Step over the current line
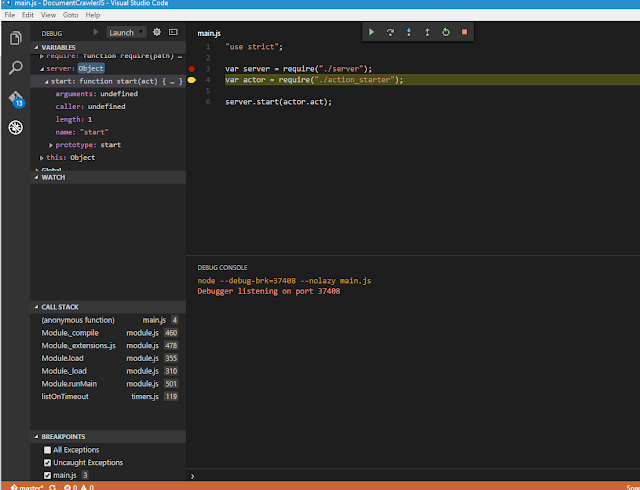Image resolution: width=640 pixels, height=490 pixels. pos(390,32)
